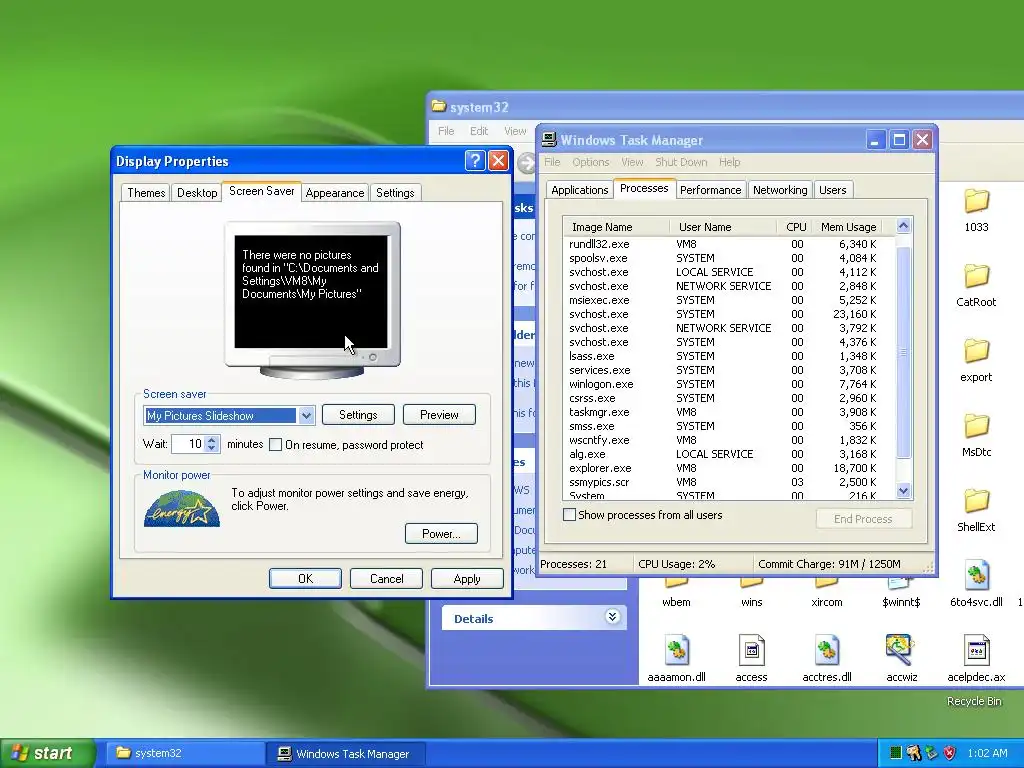The image size is (1024, 768).
Task: Open the Task Manager Help menu
Action: click(729, 162)
